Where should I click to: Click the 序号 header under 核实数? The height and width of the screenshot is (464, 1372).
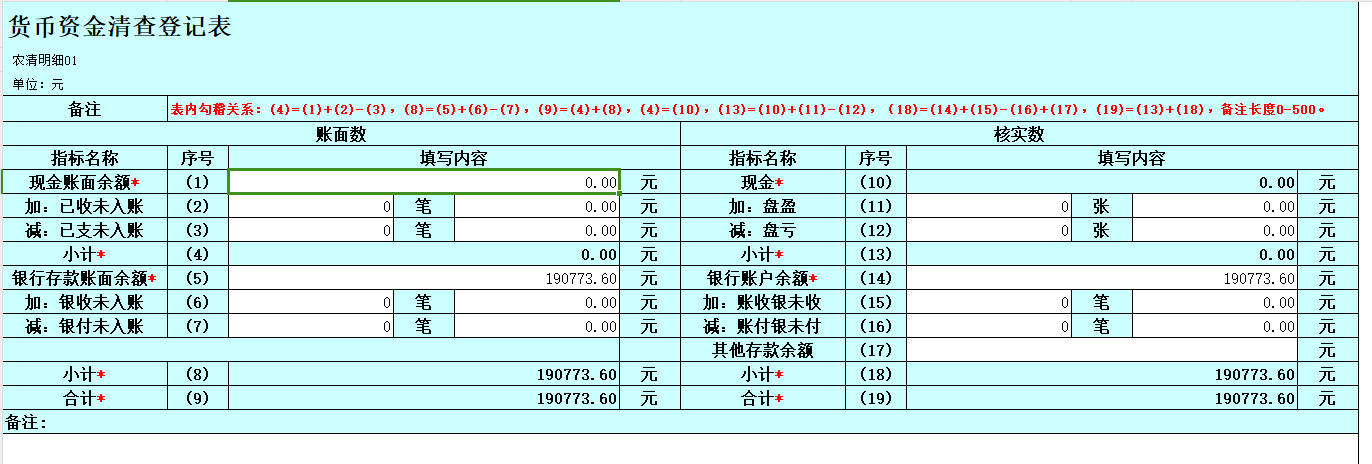[875, 158]
